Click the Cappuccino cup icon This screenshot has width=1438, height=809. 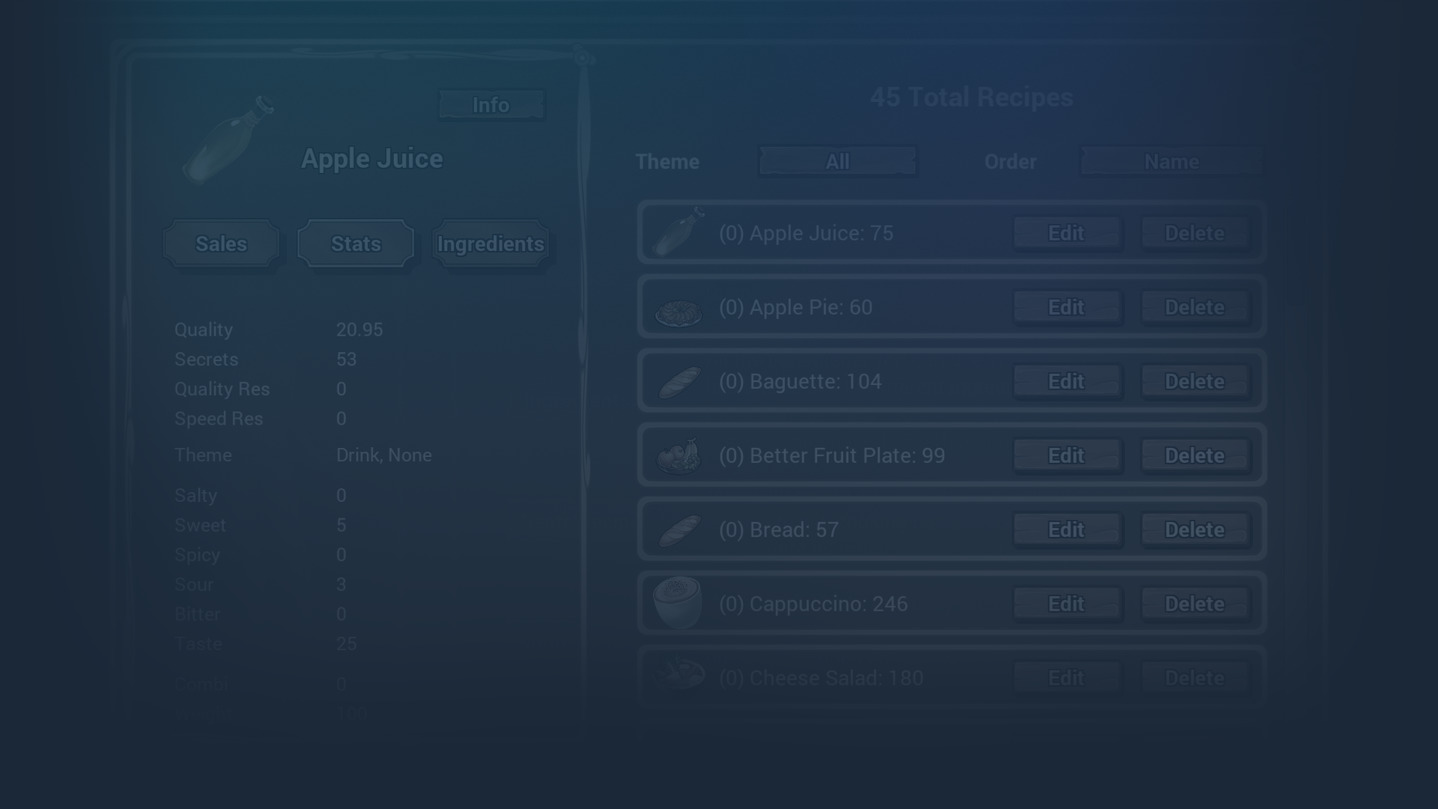click(677, 603)
